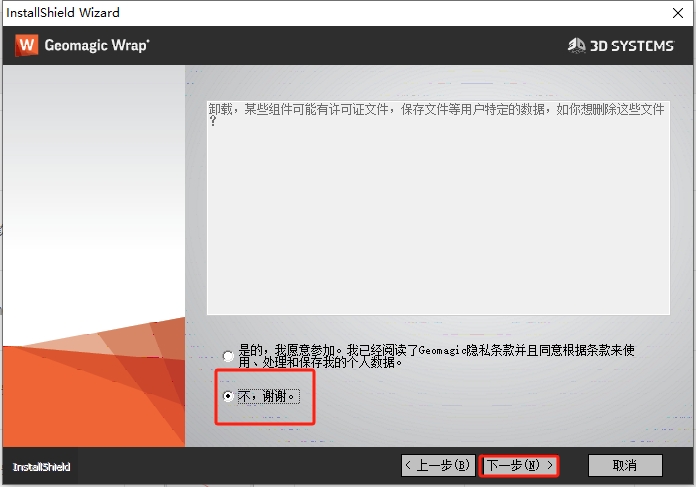Go back with the 上一步(B) button

437,465
